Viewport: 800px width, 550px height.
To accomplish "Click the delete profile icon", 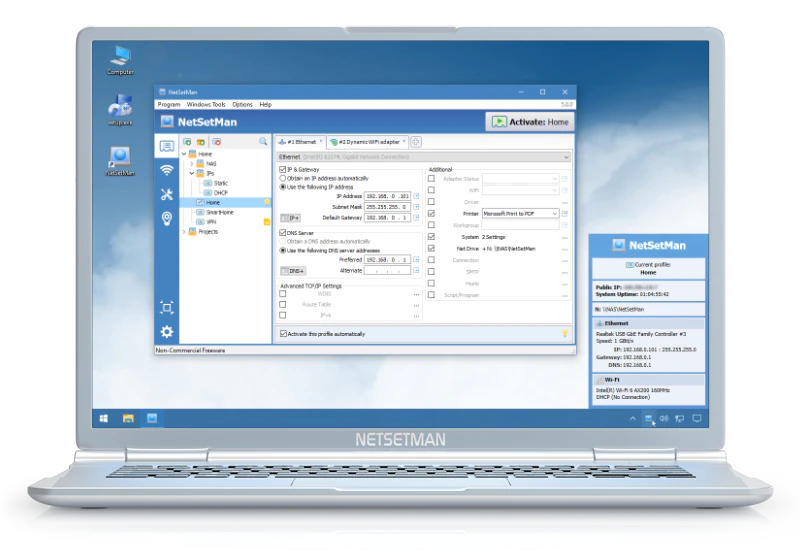I will (217, 142).
